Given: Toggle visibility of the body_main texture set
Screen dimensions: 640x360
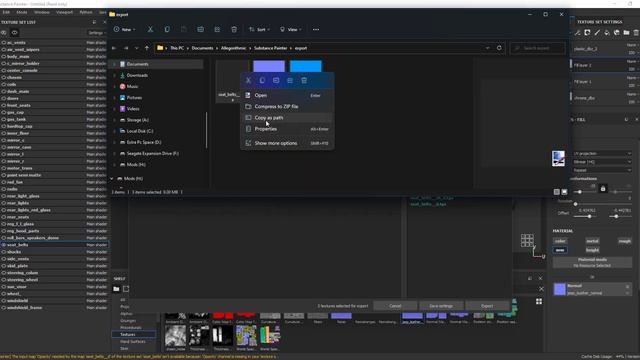Looking at the screenshot, I should (x=4, y=56).
